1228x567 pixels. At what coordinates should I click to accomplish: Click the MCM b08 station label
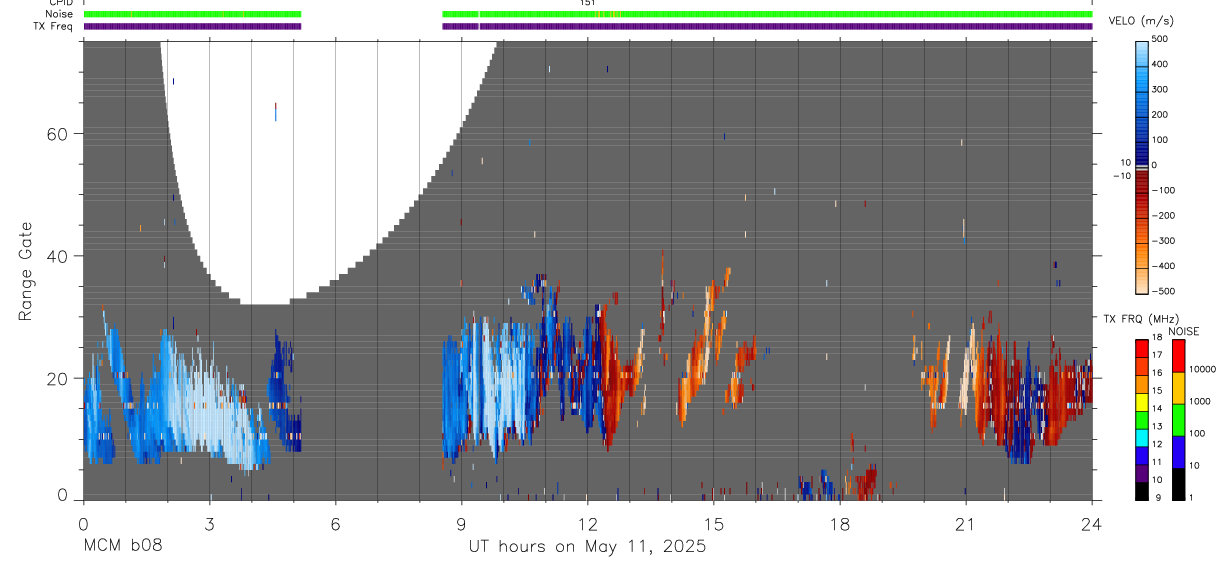pyautogui.click(x=122, y=547)
